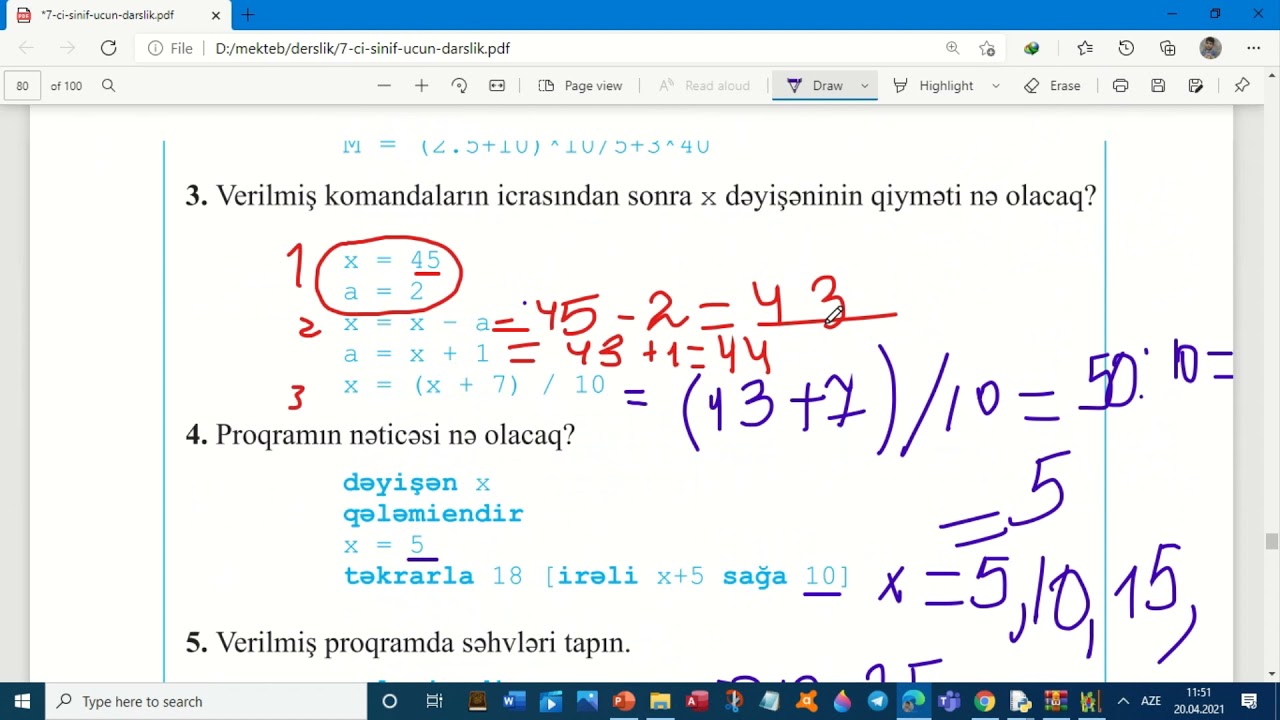Open the Page view options

[580, 86]
